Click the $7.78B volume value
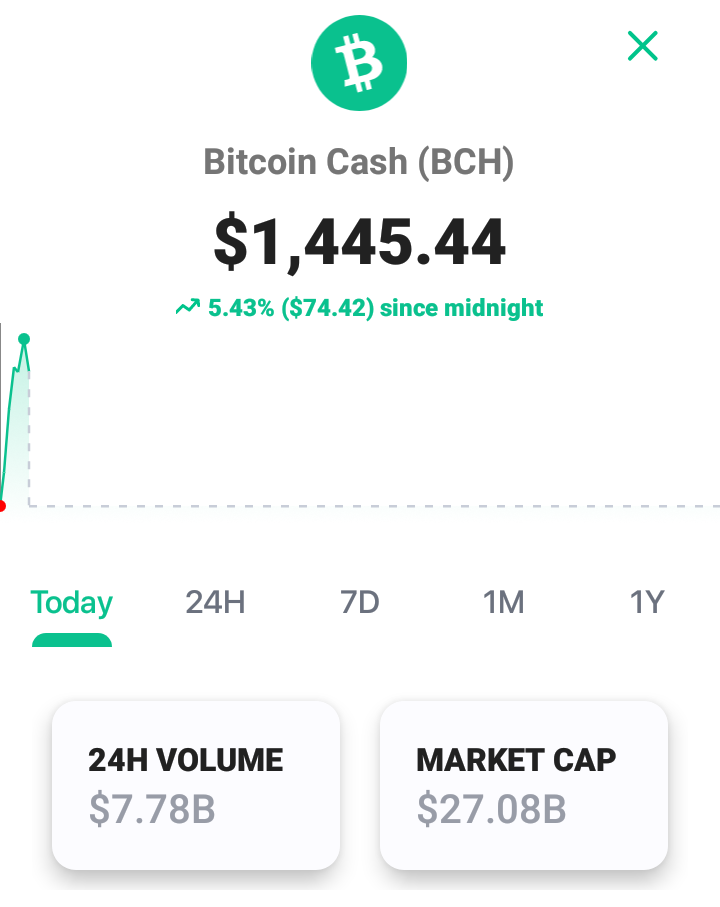720x907 pixels. point(152,809)
